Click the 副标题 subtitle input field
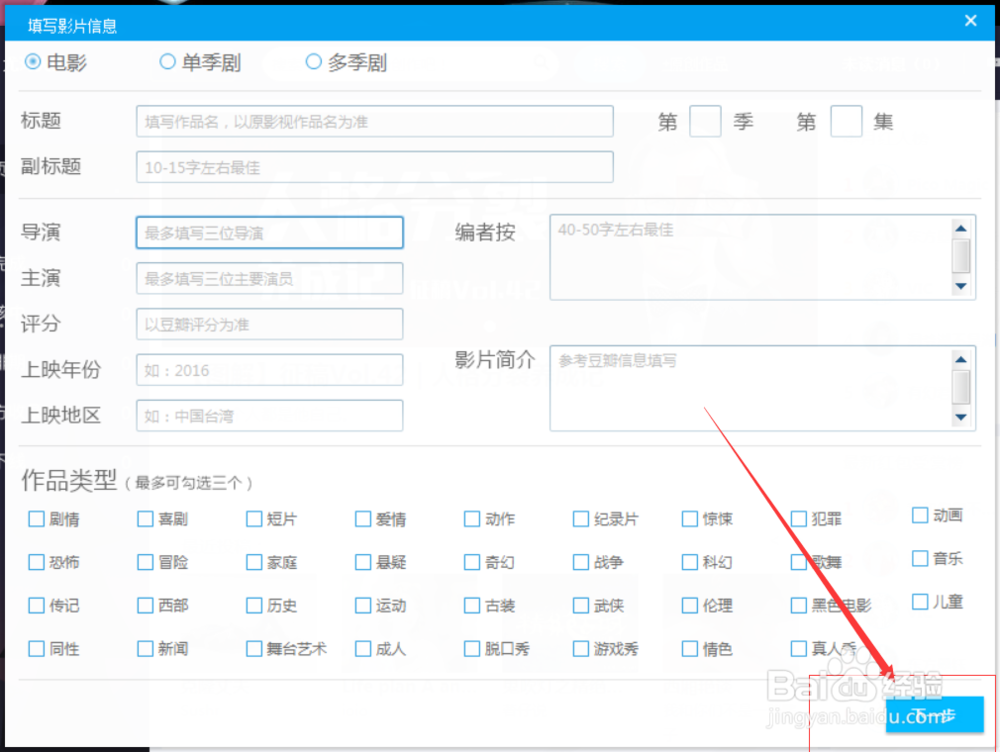 (375, 166)
